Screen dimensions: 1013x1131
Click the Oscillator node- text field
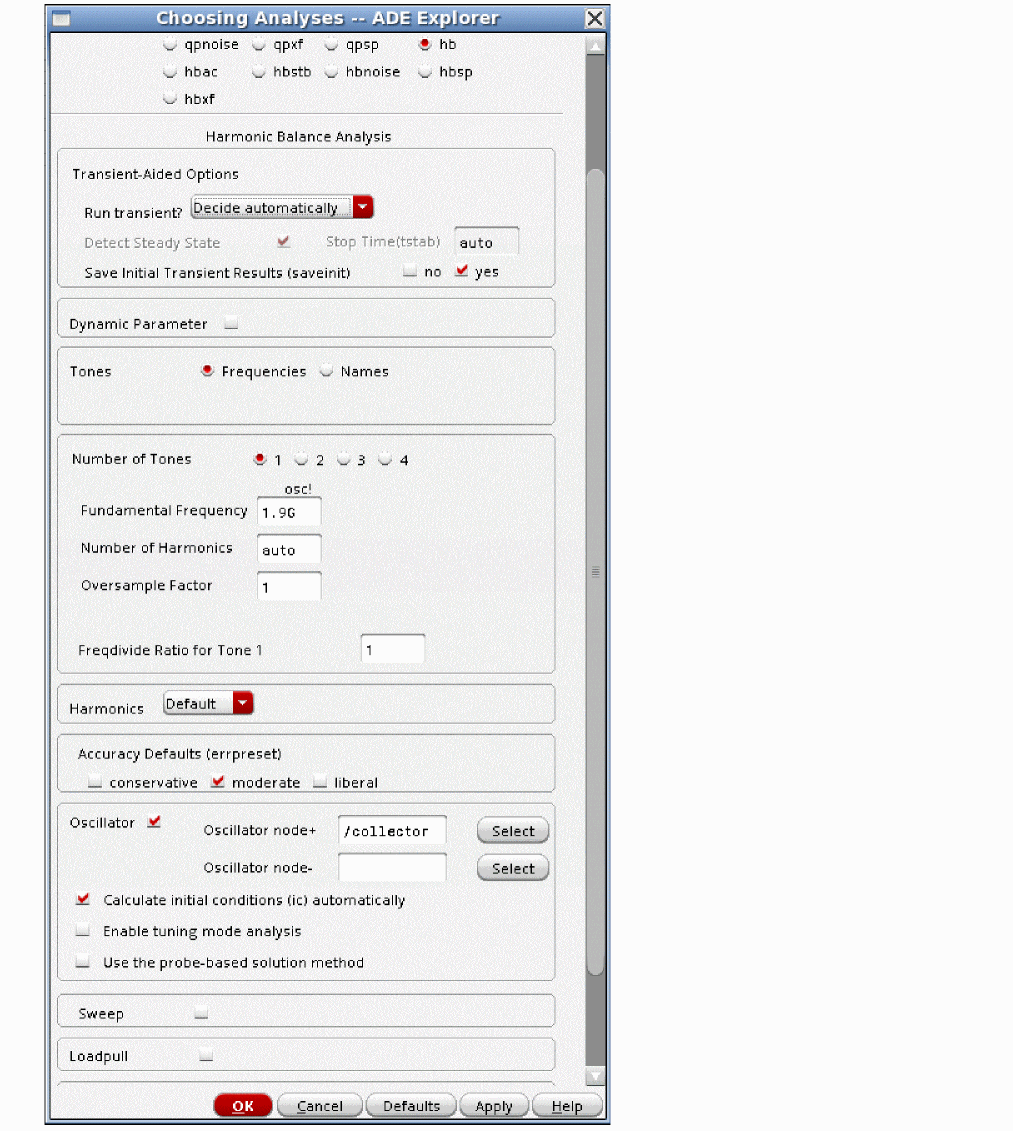tap(392, 868)
